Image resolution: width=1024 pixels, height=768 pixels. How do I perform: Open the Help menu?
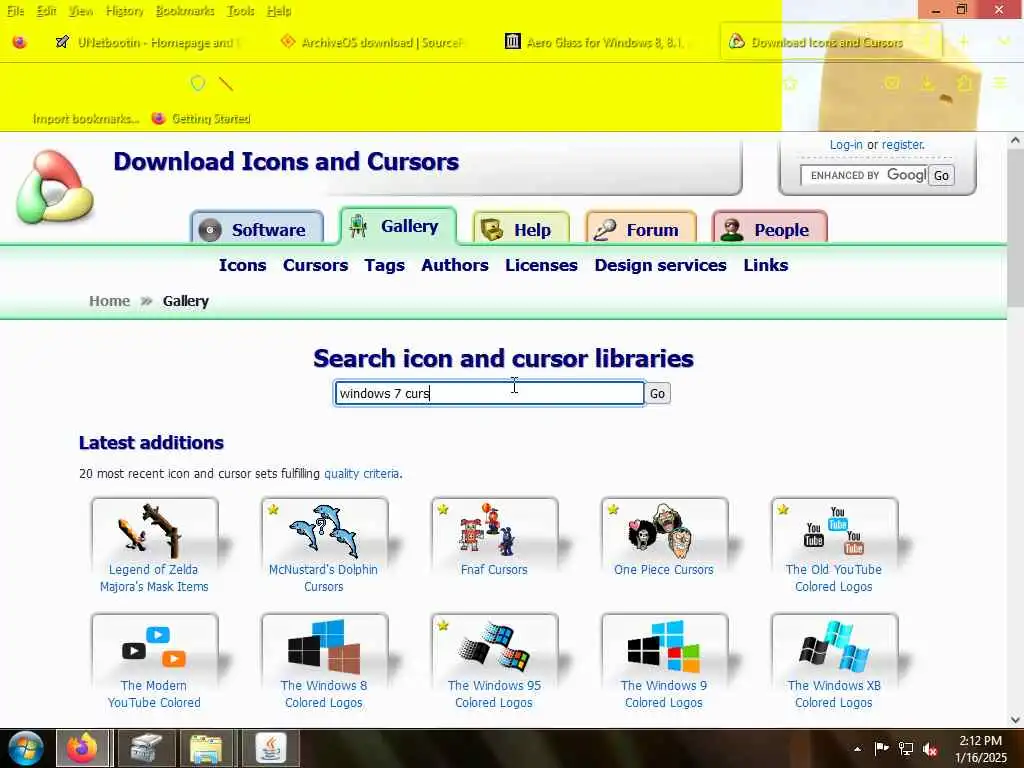(279, 11)
